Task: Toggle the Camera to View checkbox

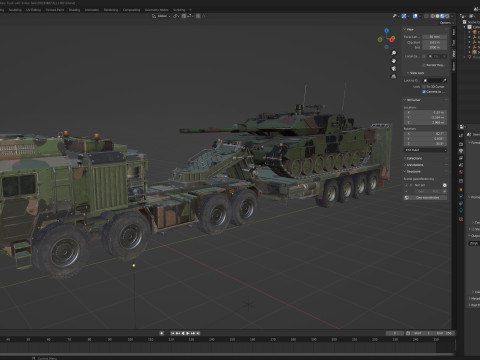Action: click(424, 92)
